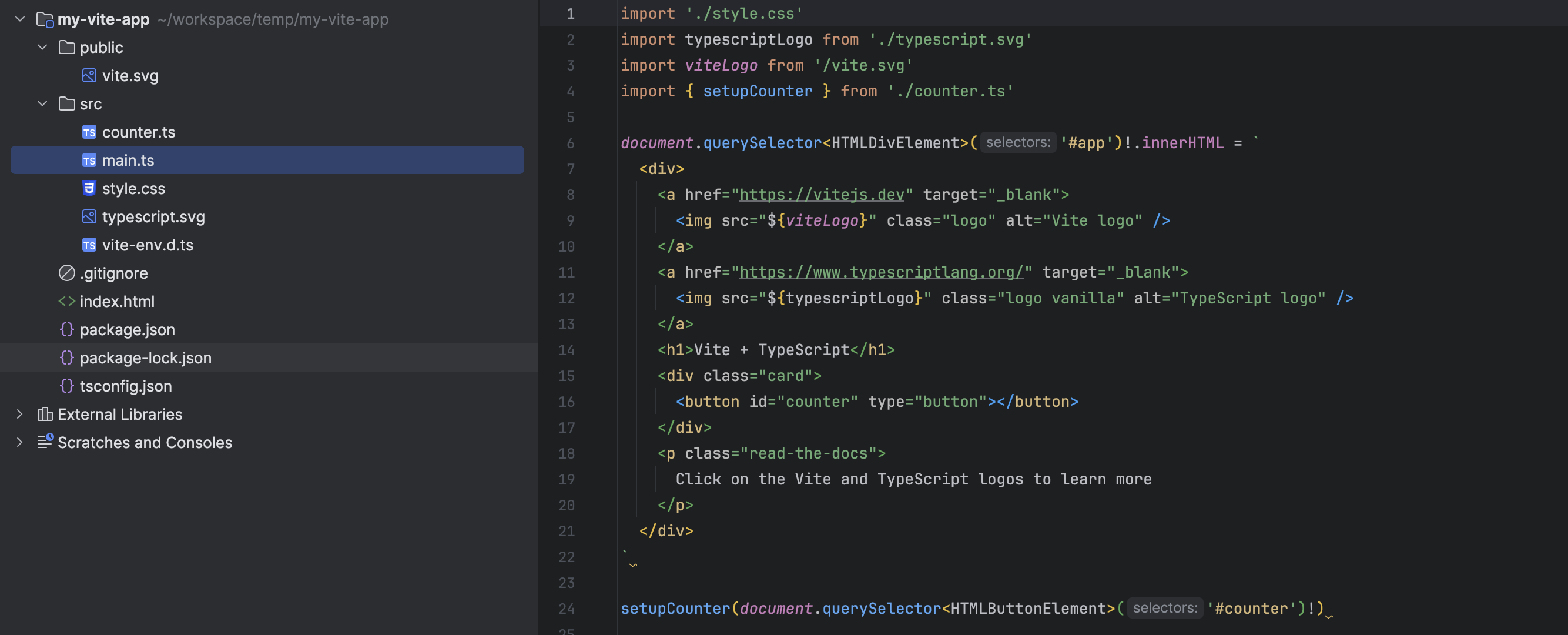1568x635 pixels.
Task: Collapse the public folder
Action: [x=42, y=48]
